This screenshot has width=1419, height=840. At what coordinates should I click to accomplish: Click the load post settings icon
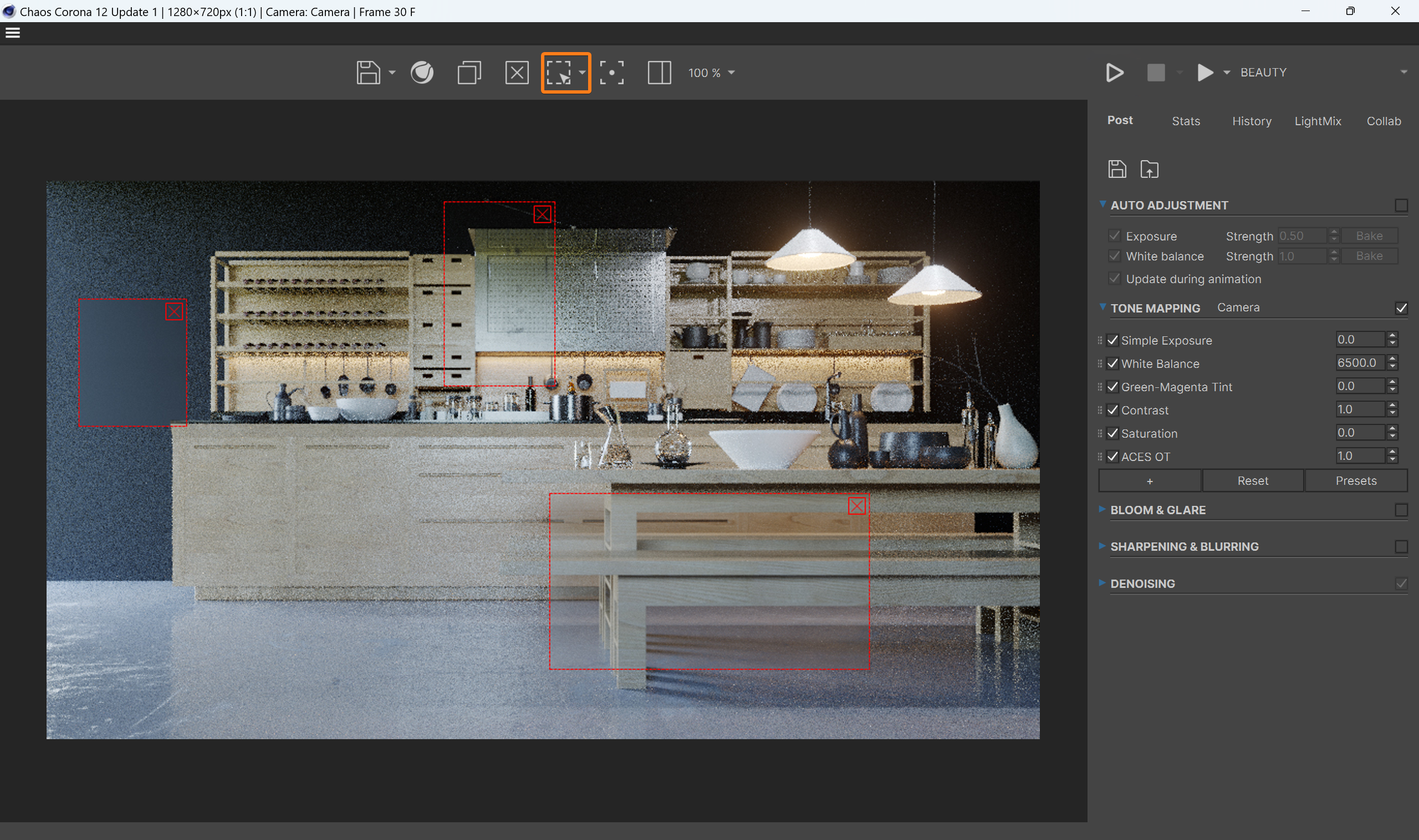(1149, 168)
